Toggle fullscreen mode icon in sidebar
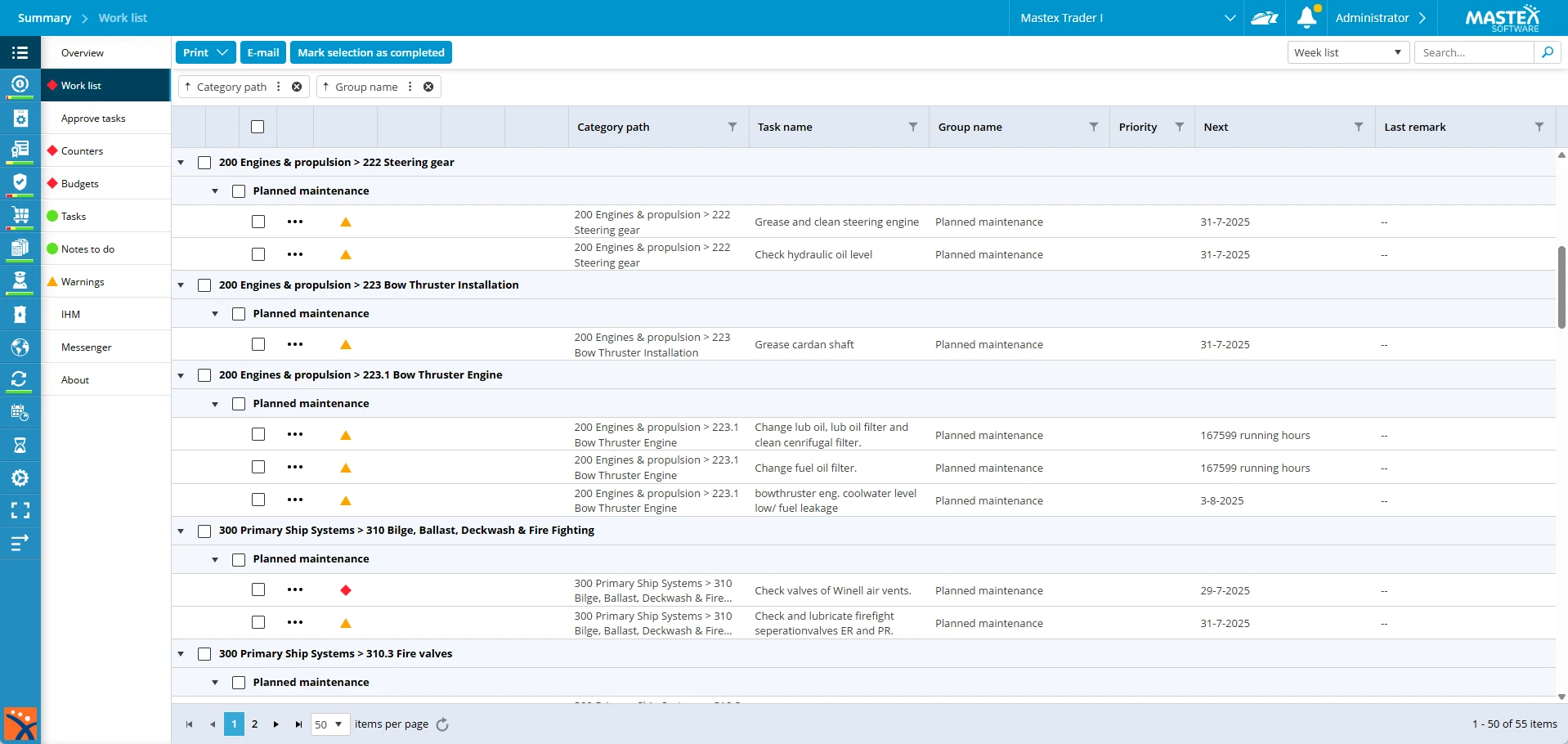The image size is (1568, 744). (20, 510)
